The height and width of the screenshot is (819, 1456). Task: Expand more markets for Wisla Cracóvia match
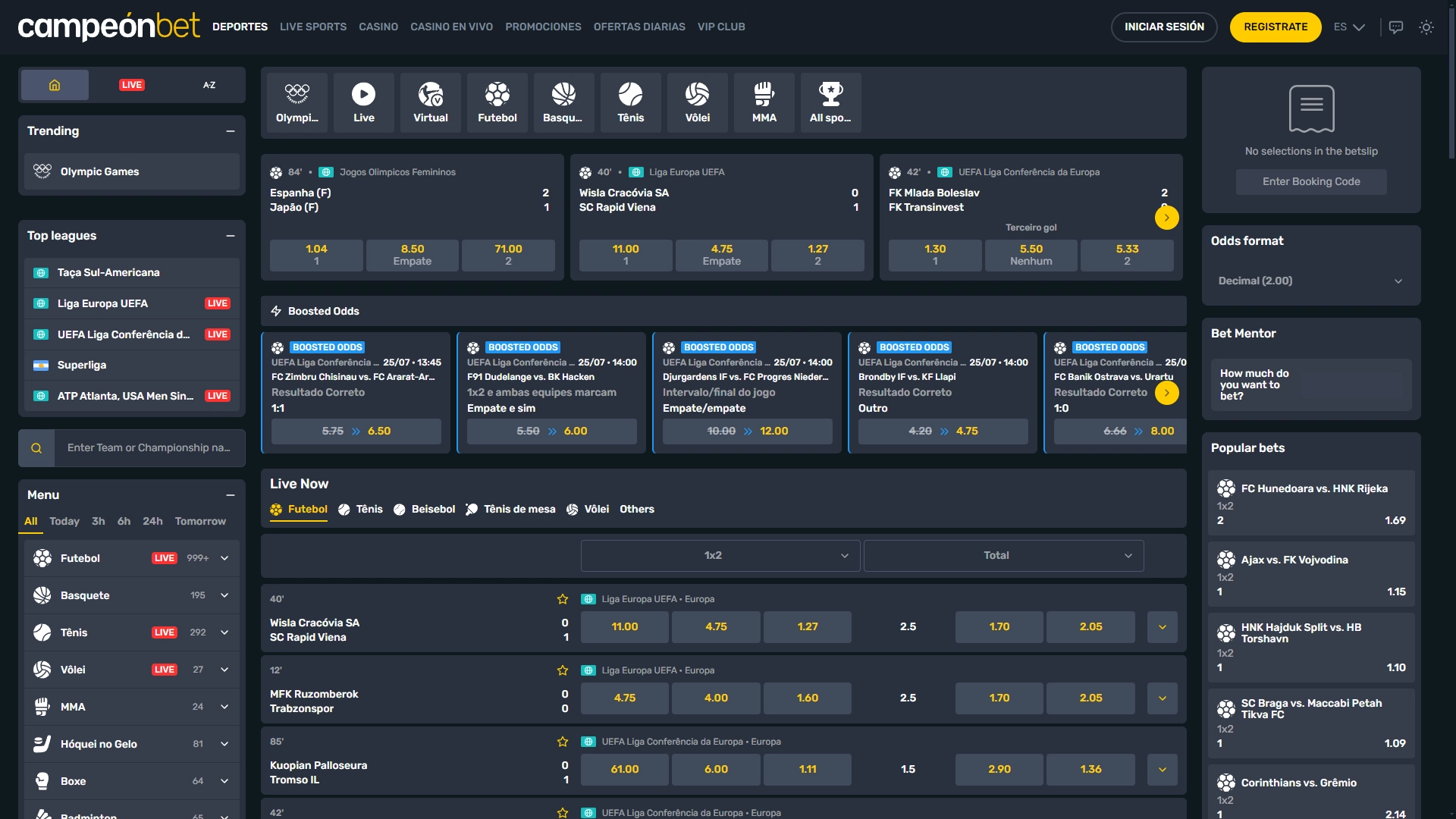tap(1162, 627)
